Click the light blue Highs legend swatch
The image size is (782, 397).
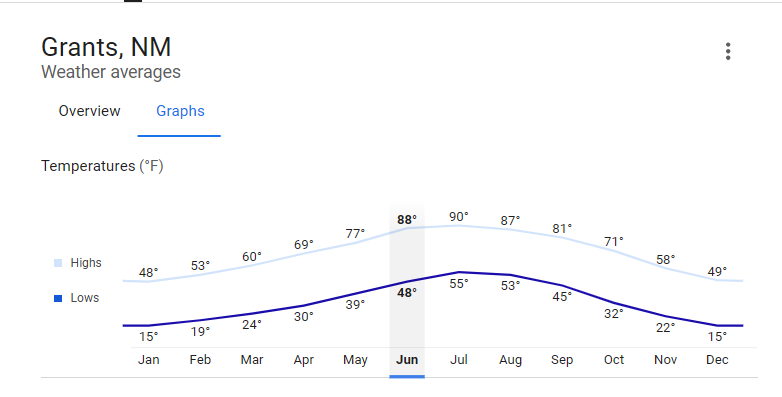pyautogui.click(x=58, y=263)
